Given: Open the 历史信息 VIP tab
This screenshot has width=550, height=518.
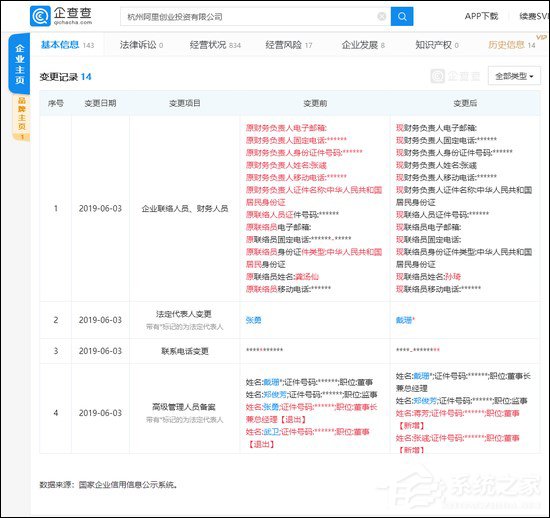Looking at the screenshot, I should tap(512, 45).
